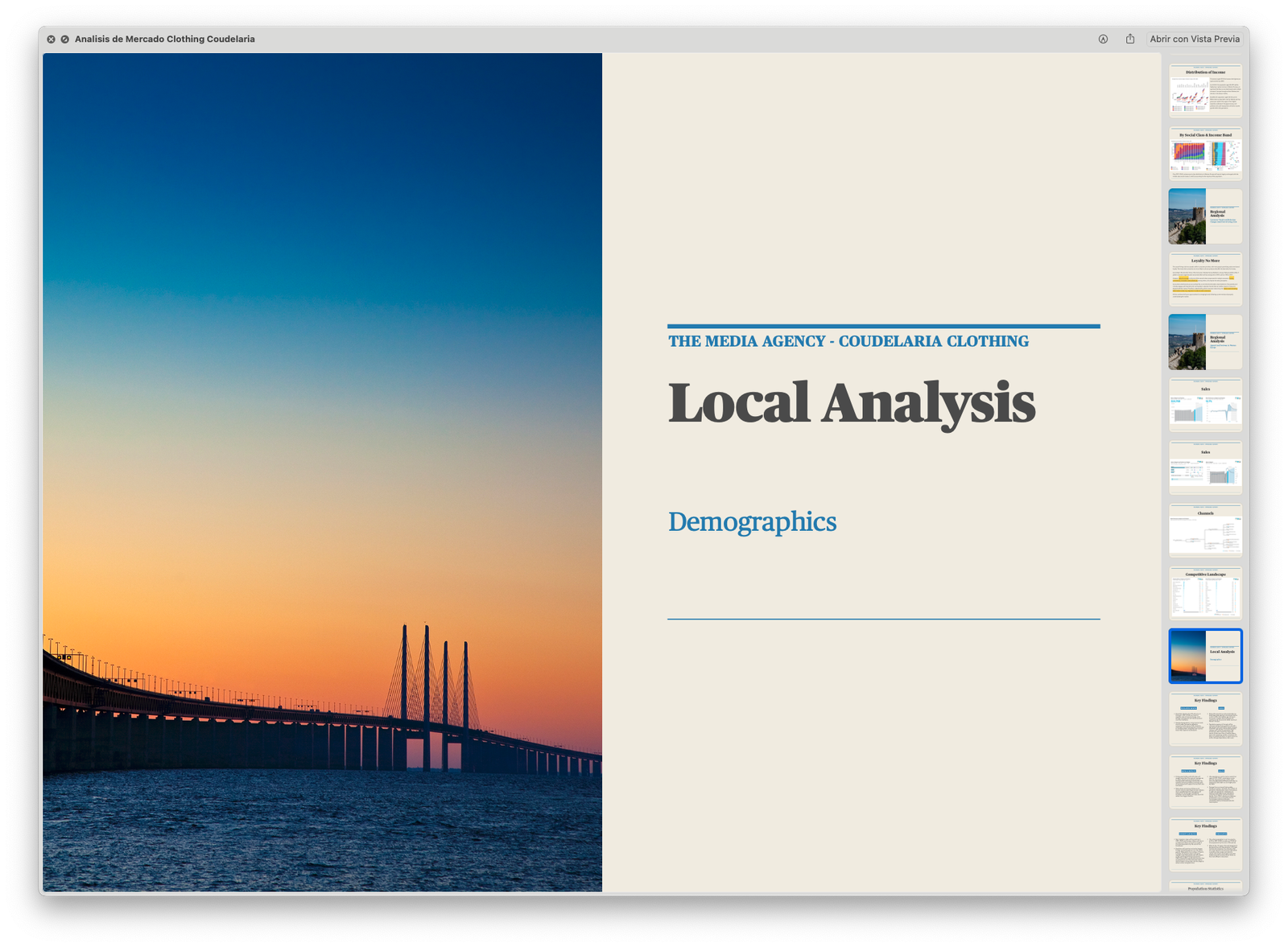The image size is (1288, 947).
Task: Click the partially visible 'Population Statistics' thumbnail
Action: click(1205, 887)
